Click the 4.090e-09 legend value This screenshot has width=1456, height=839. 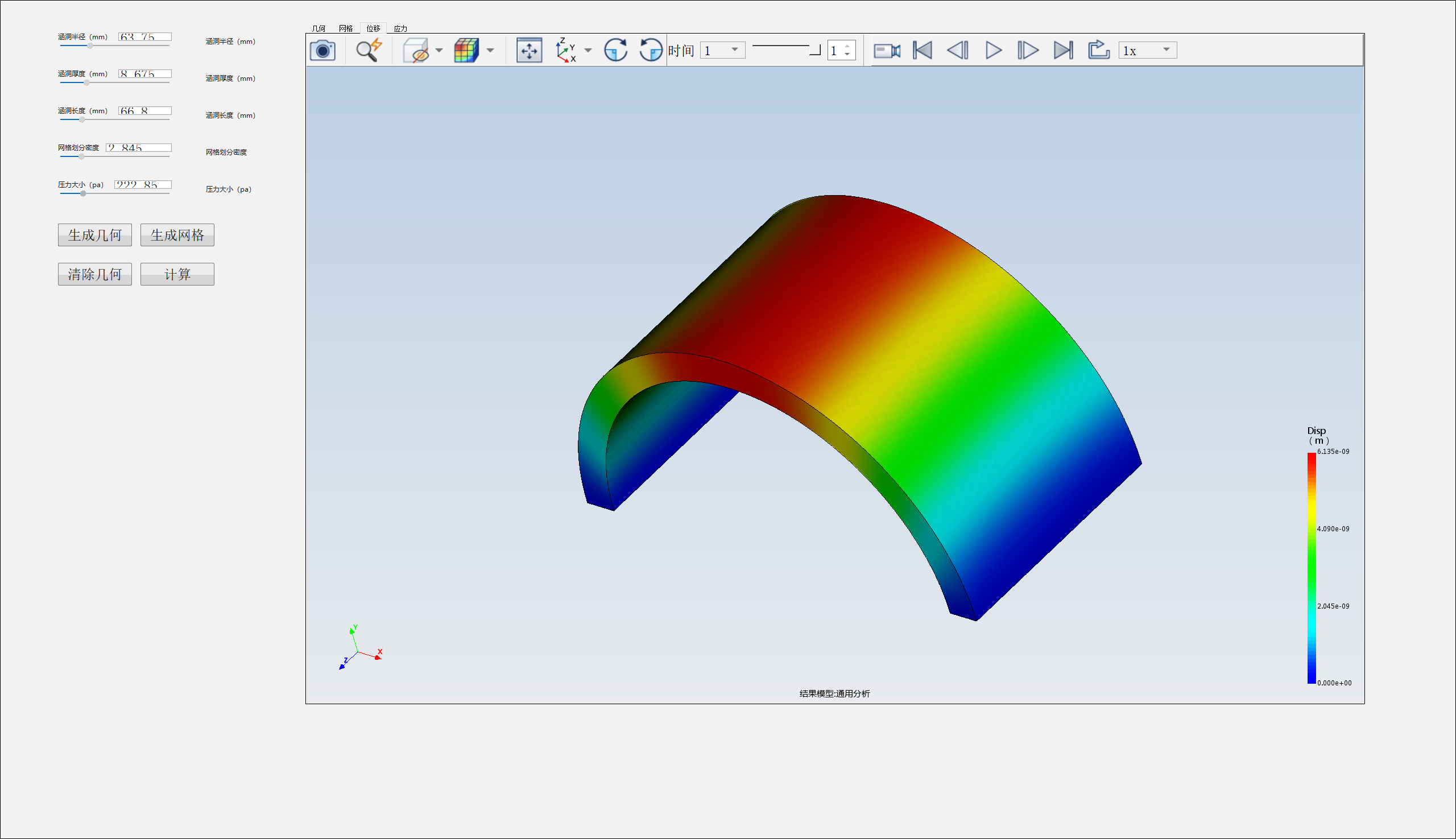tap(1333, 529)
